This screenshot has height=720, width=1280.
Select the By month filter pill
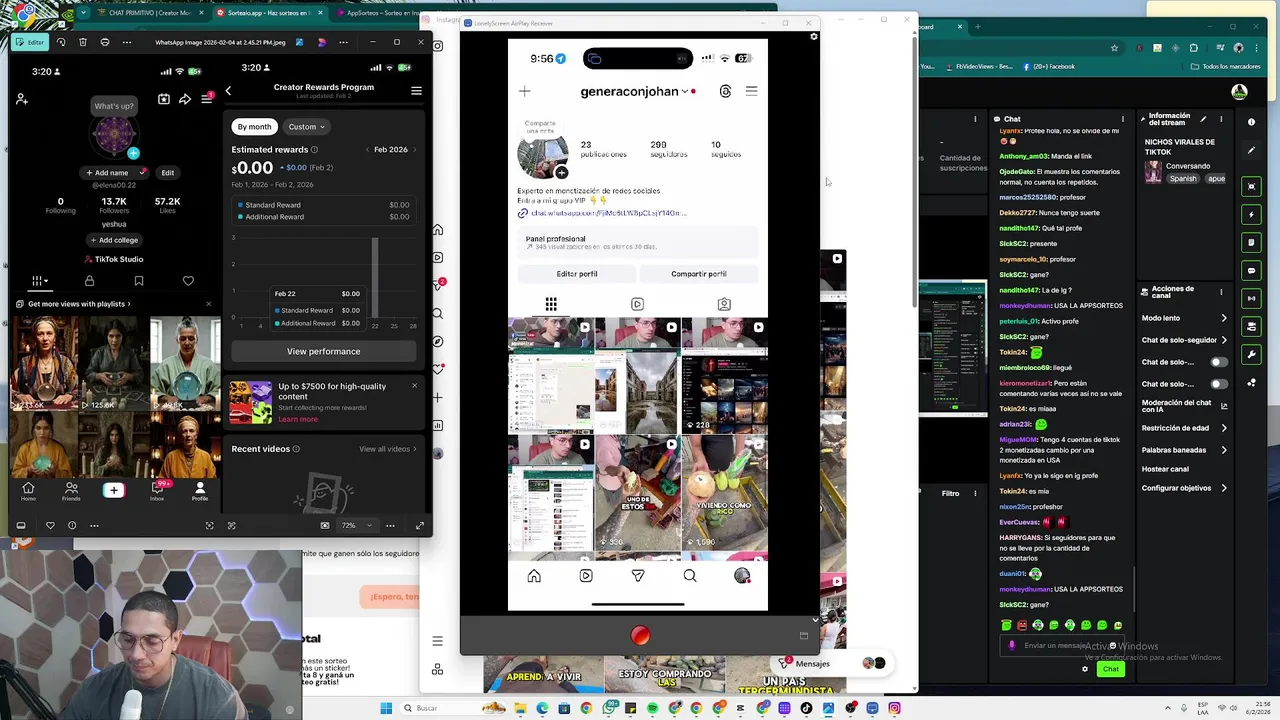[254, 127]
